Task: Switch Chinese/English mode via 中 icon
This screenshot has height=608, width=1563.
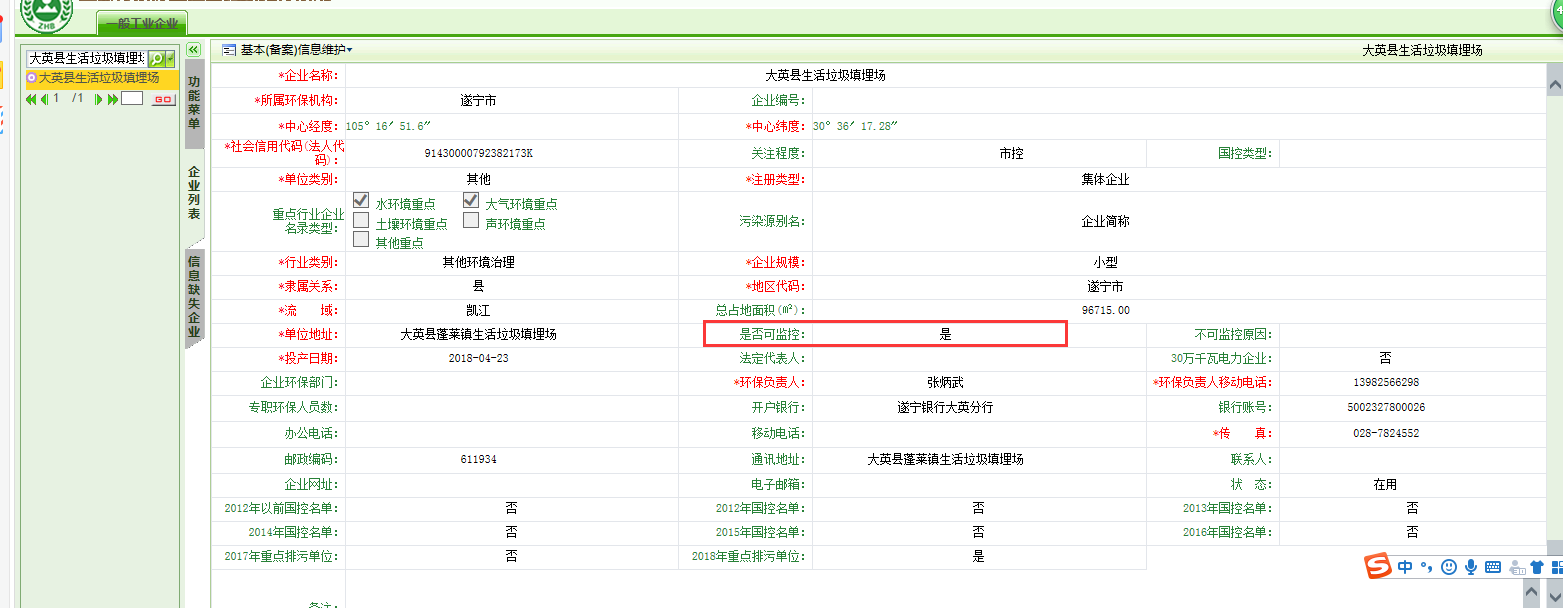Action: pos(1405,567)
